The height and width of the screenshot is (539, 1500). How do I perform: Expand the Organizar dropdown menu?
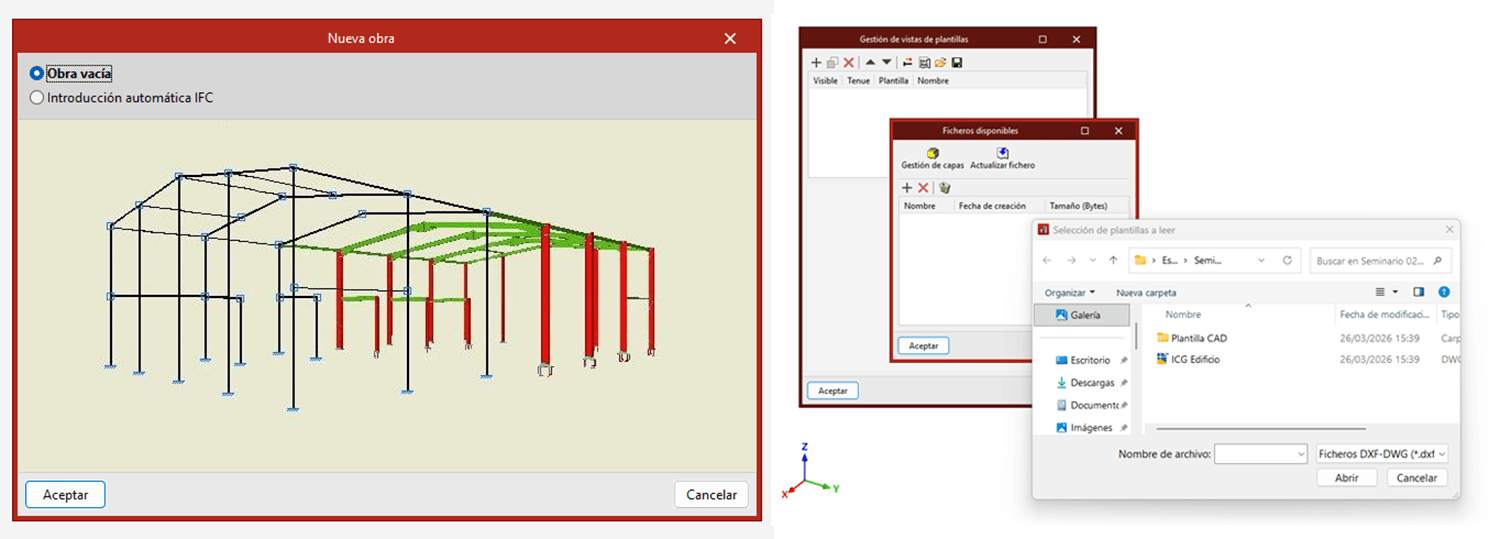tap(1070, 293)
